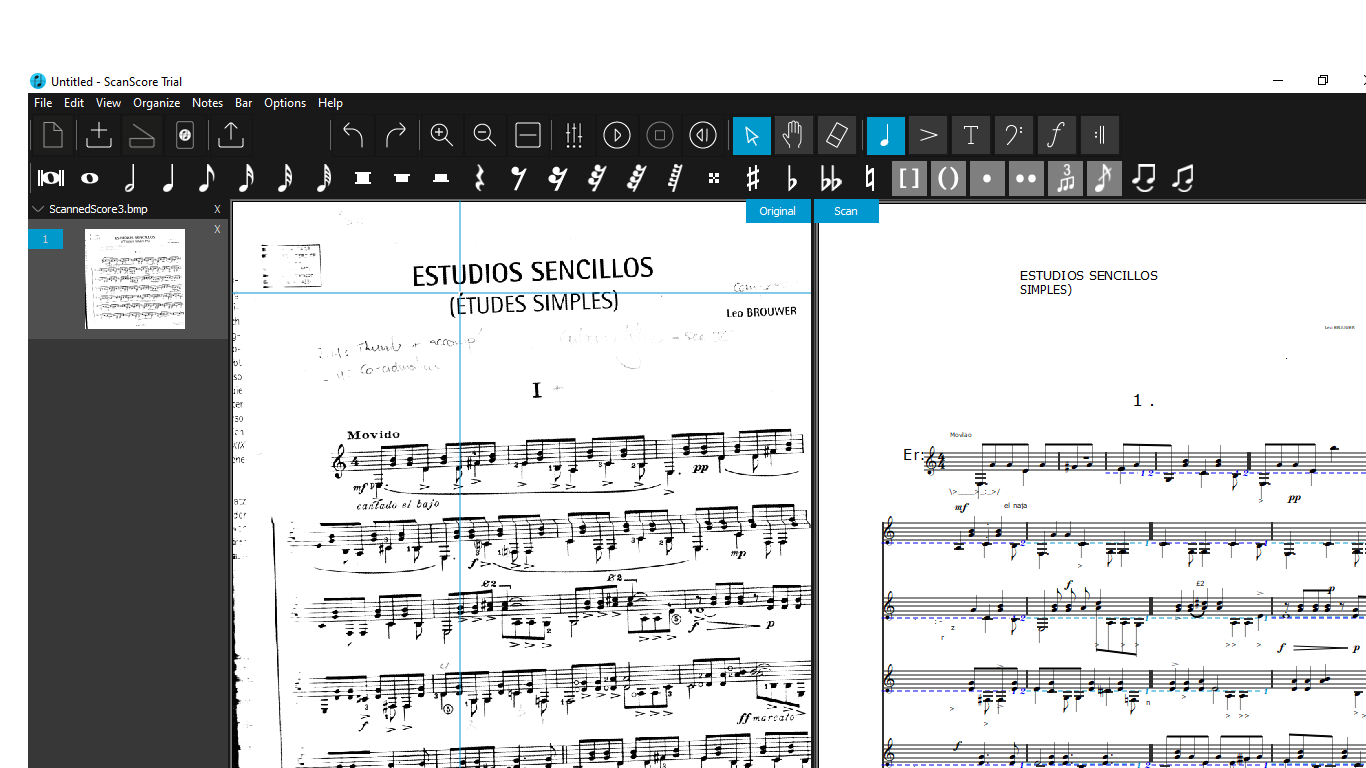Click the new document icon
The height and width of the screenshot is (768, 1366).
coord(52,135)
